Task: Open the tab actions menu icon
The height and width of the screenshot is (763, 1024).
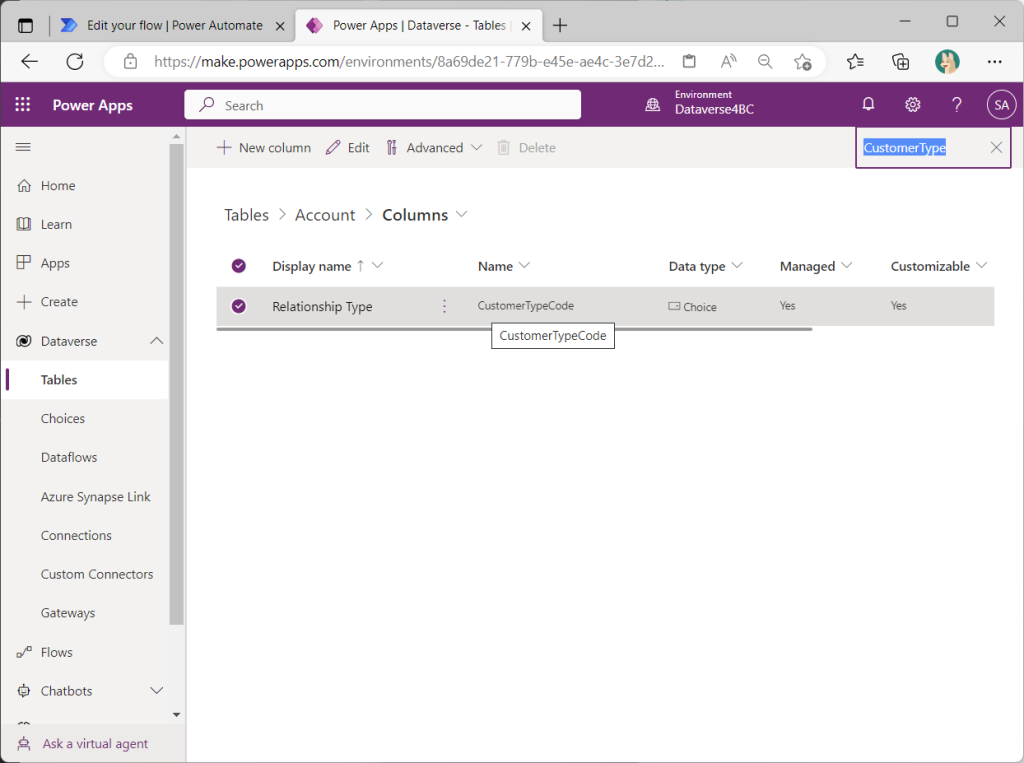Action: point(25,25)
